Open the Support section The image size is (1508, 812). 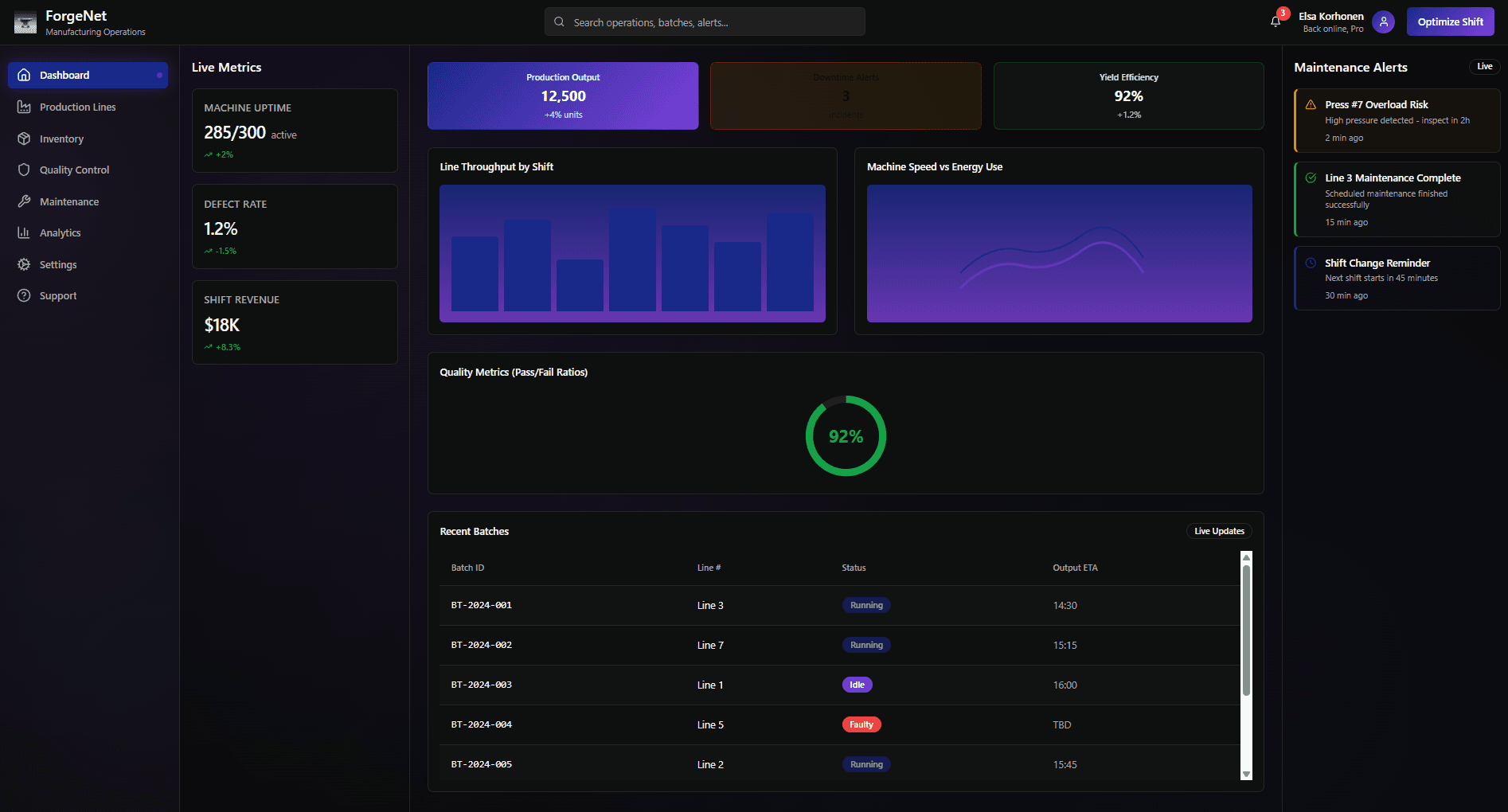coord(25,295)
